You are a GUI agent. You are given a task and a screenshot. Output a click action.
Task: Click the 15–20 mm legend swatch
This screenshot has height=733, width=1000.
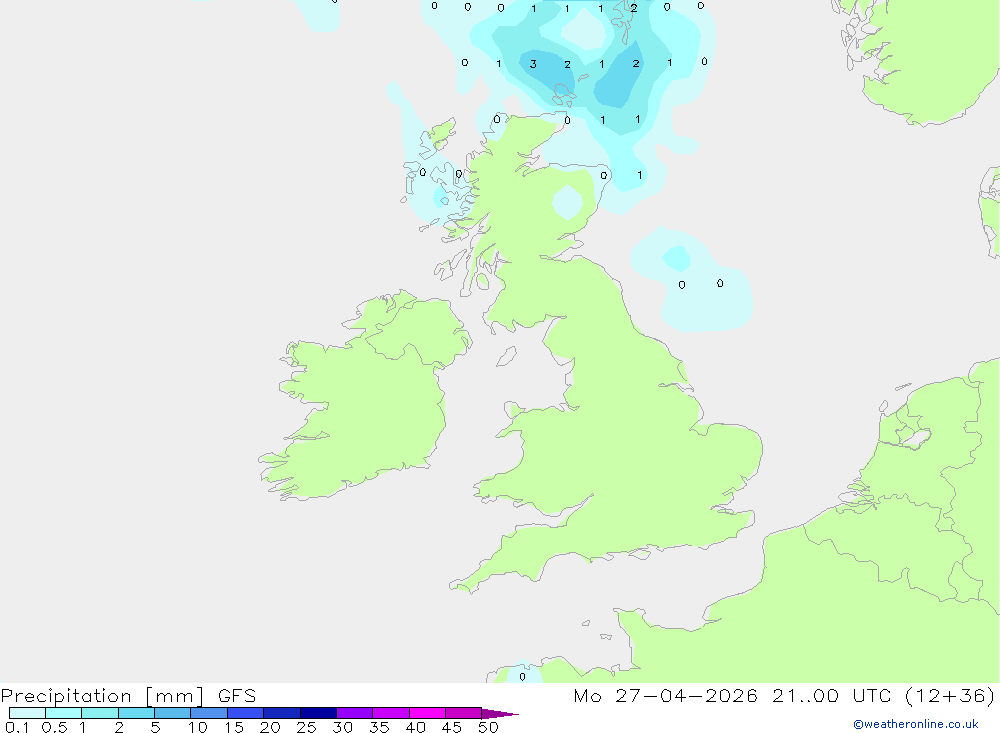[x=246, y=713]
